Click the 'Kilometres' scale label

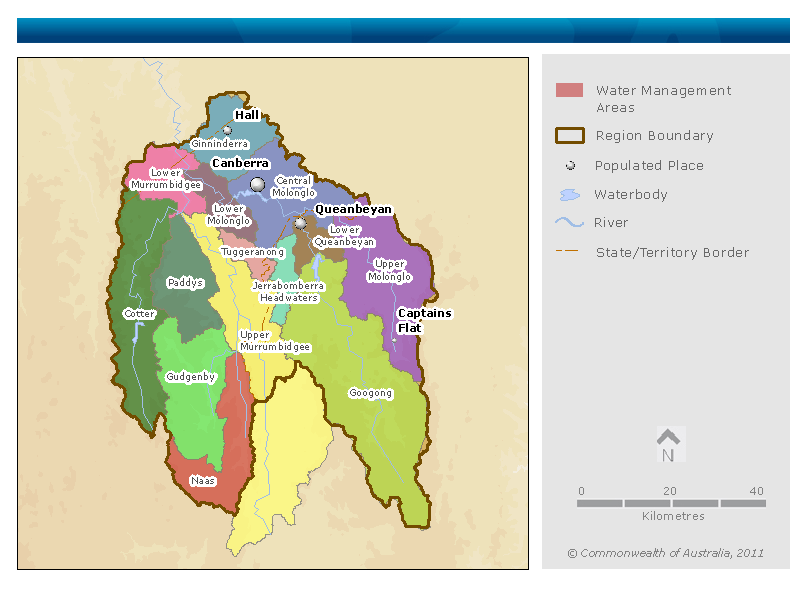[x=673, y=516]
